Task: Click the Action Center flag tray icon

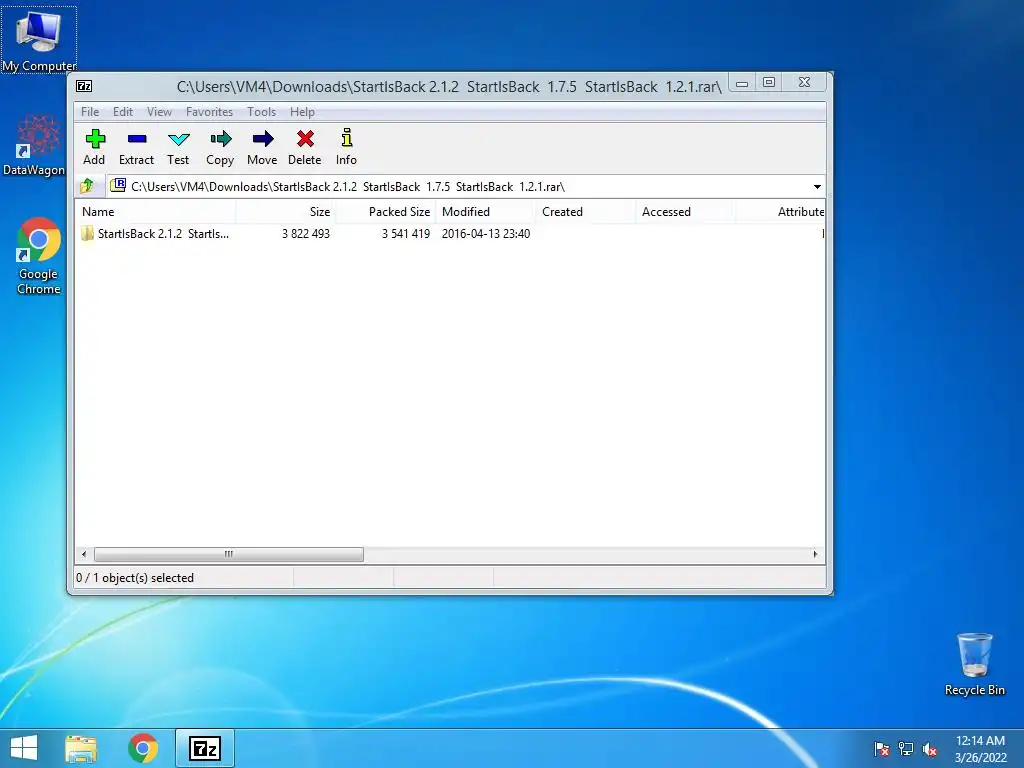Action: 882,749
